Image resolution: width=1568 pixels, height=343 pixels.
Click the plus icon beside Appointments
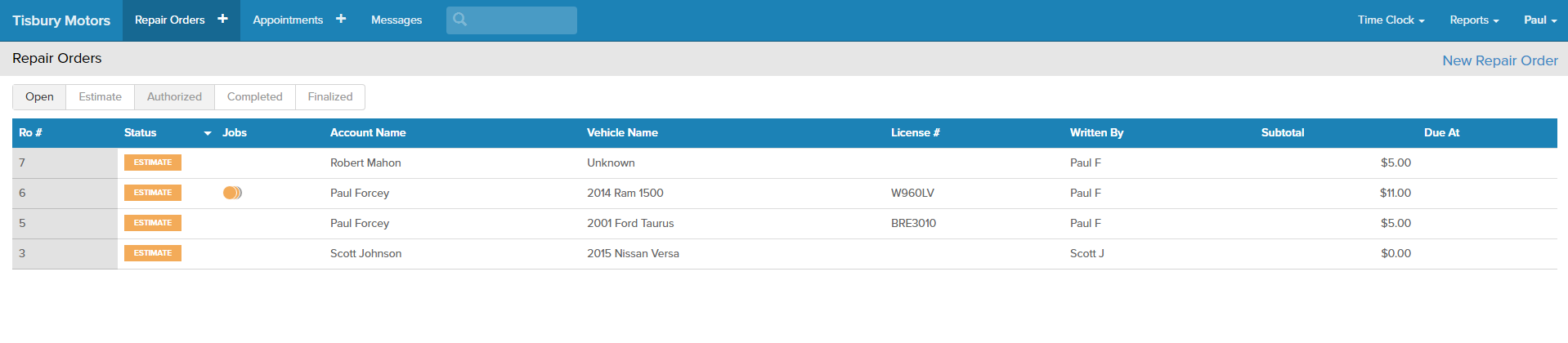(341, 19)
